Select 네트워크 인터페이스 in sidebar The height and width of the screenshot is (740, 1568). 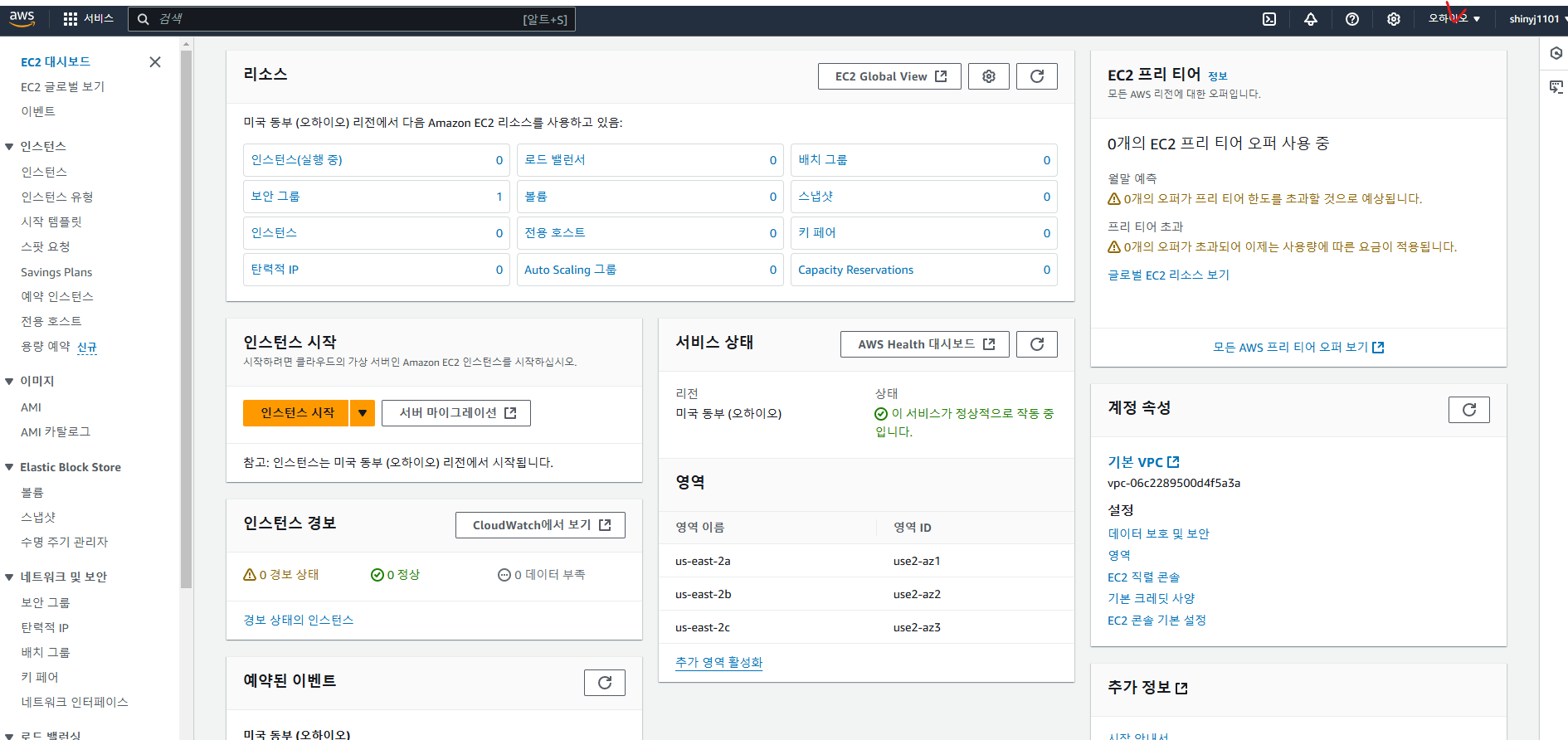pyautogui.click(x=75, y=703)
